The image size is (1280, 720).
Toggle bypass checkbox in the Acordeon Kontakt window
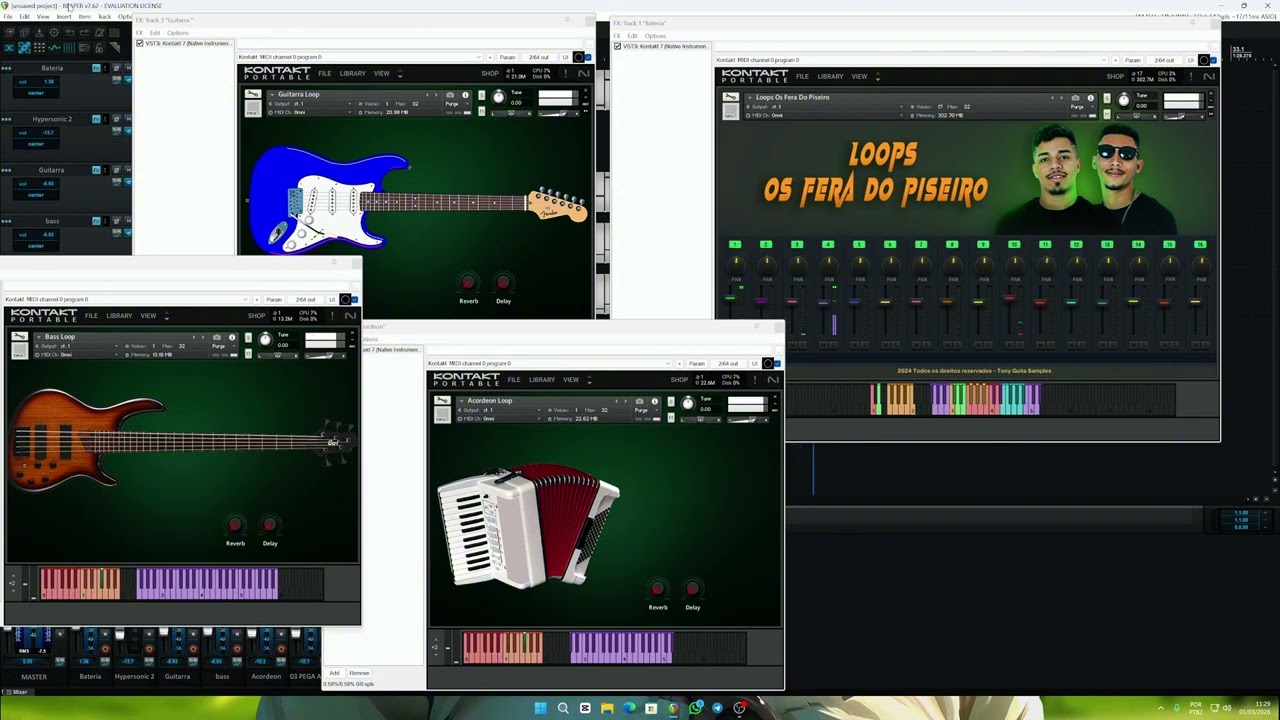coord(778,363)
